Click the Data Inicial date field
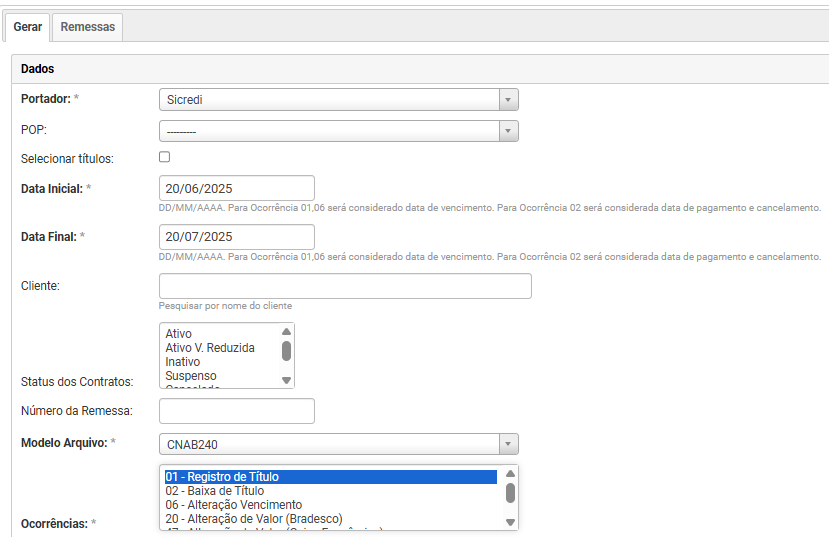Viewport: 829px width, 537px height. tap(237, 188)
